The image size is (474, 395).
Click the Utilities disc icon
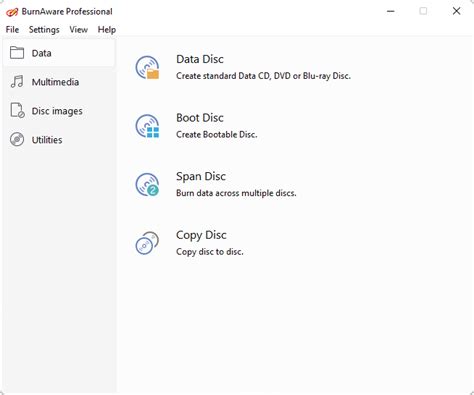pos(17,139)
